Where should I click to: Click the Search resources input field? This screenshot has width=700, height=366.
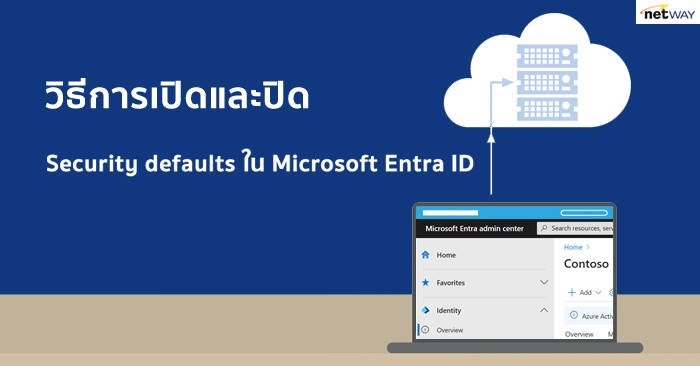coord(575,229)
